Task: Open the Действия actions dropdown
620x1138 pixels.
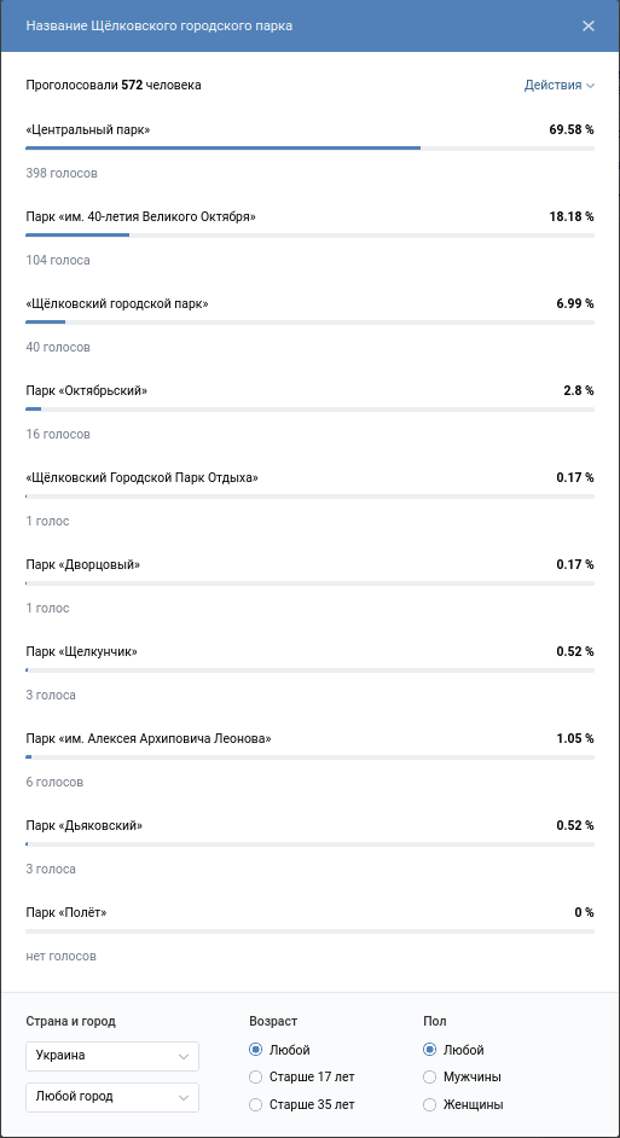Action: tap(559, 85)
